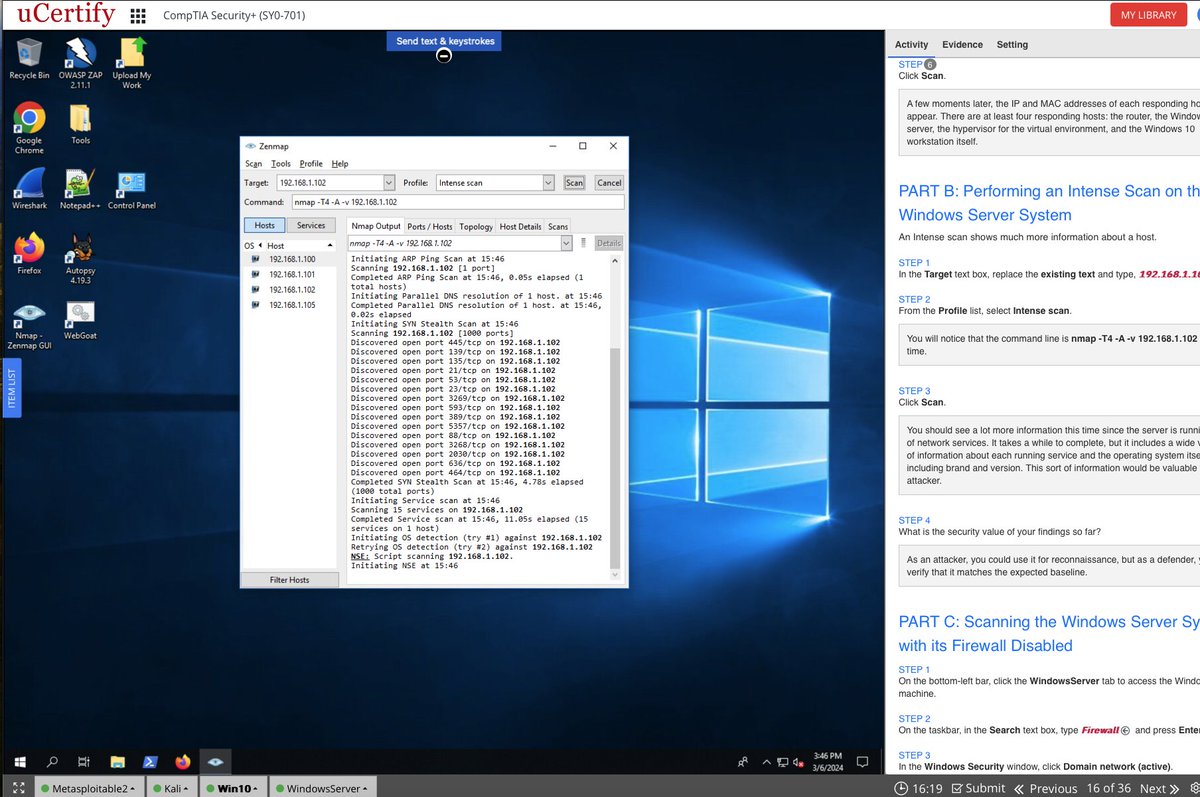The image size is (1200, 797).
Task: Switch to the Ports / Hosts tab
Action: 430,227
